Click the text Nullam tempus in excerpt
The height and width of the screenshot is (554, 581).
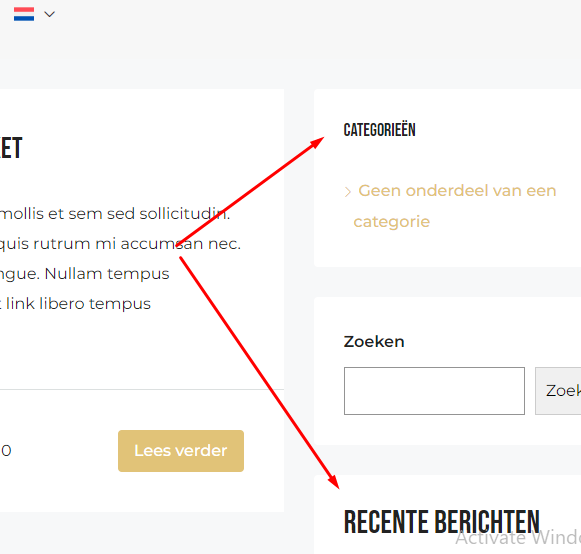coord(107,274)
